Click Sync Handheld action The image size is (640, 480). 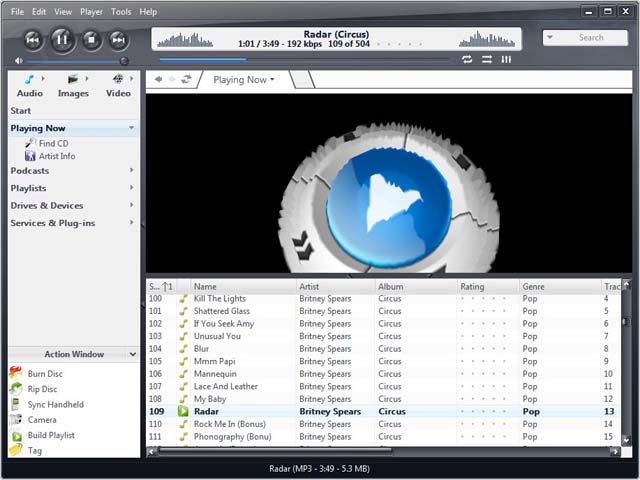click(56, 404)
